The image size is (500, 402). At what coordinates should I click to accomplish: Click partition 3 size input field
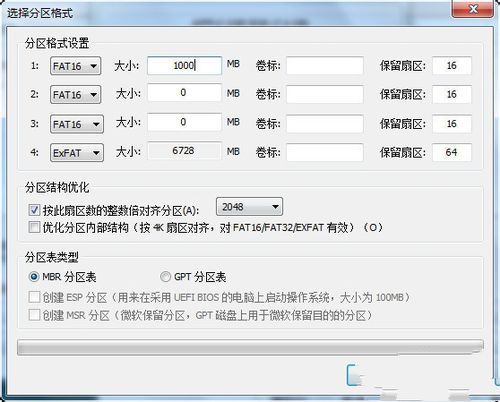184,122
